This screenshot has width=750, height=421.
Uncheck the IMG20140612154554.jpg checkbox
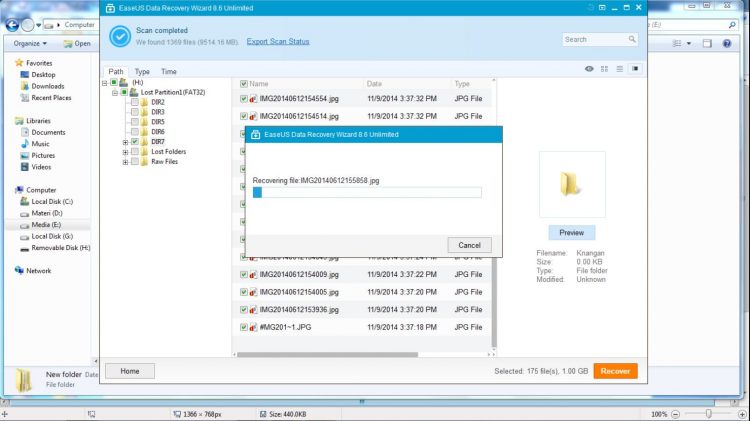point(243,99)
